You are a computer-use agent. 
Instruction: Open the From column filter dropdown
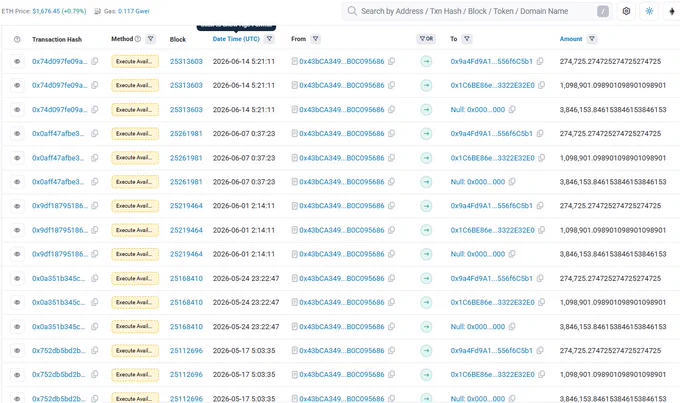coord(316,39)
